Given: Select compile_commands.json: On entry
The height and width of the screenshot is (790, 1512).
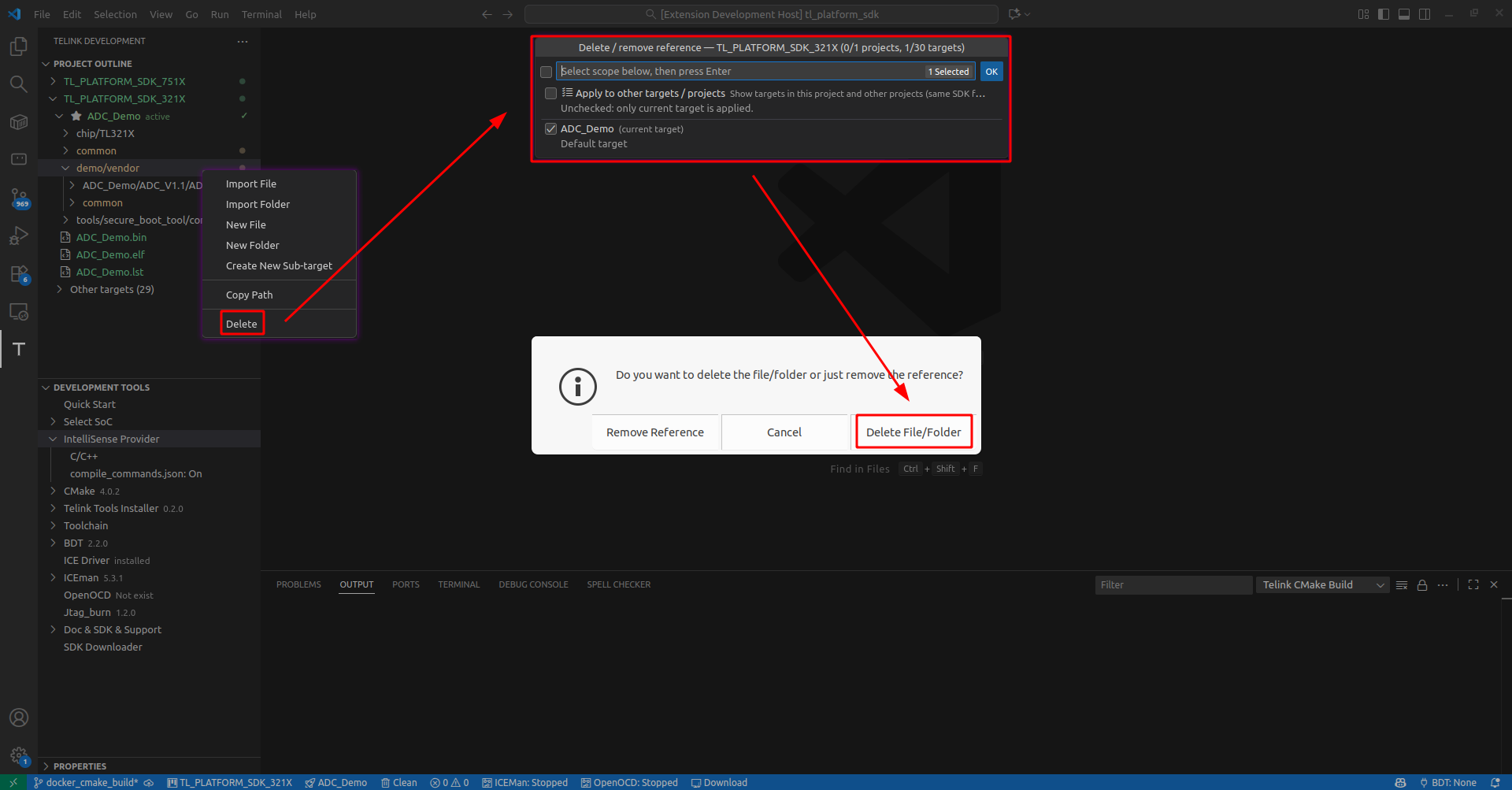Looking at the screenshot, I should tap(135, 473).
